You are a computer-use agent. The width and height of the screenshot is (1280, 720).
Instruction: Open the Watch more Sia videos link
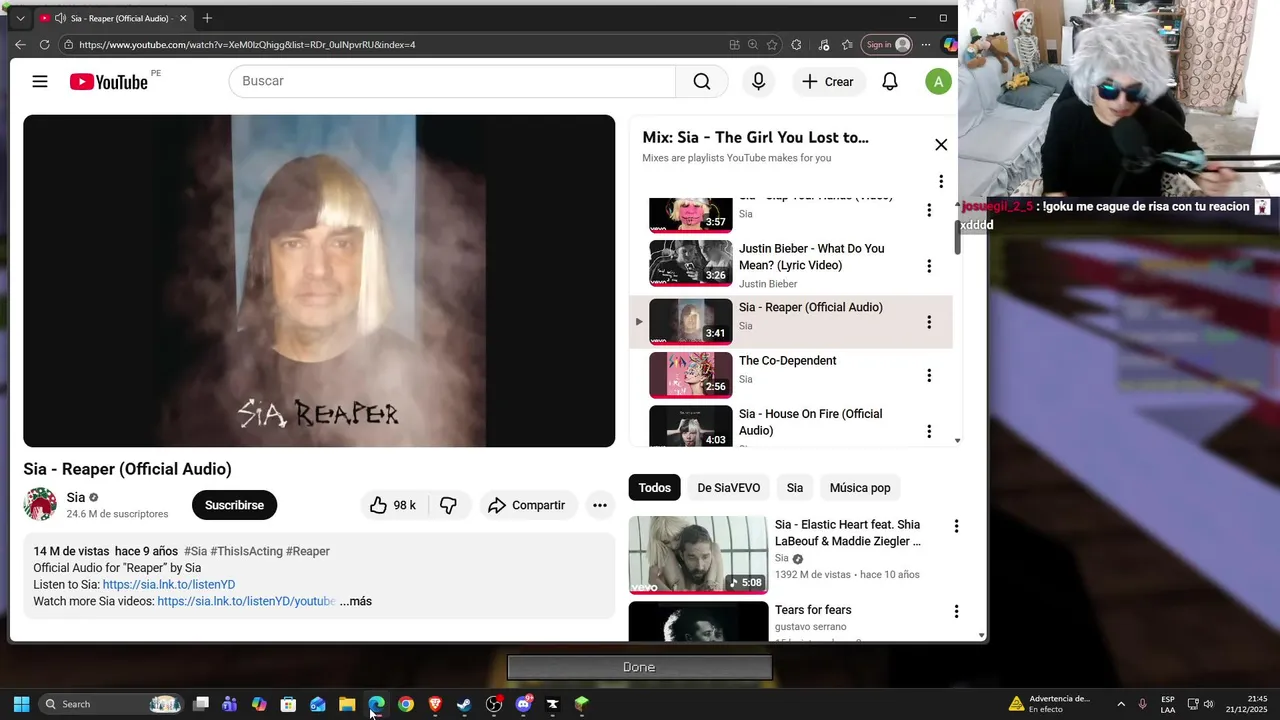coord(246,601)
